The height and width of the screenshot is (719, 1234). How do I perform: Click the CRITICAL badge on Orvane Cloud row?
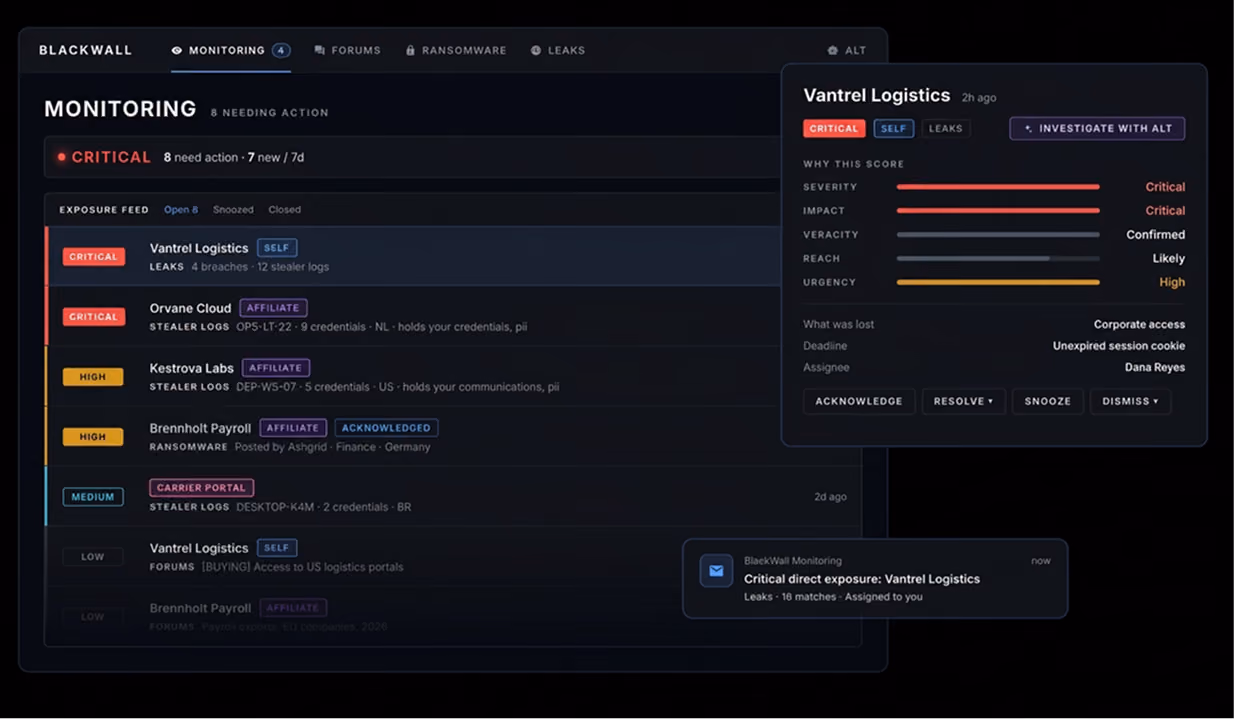pyautogui.click(x=94, y=317)
